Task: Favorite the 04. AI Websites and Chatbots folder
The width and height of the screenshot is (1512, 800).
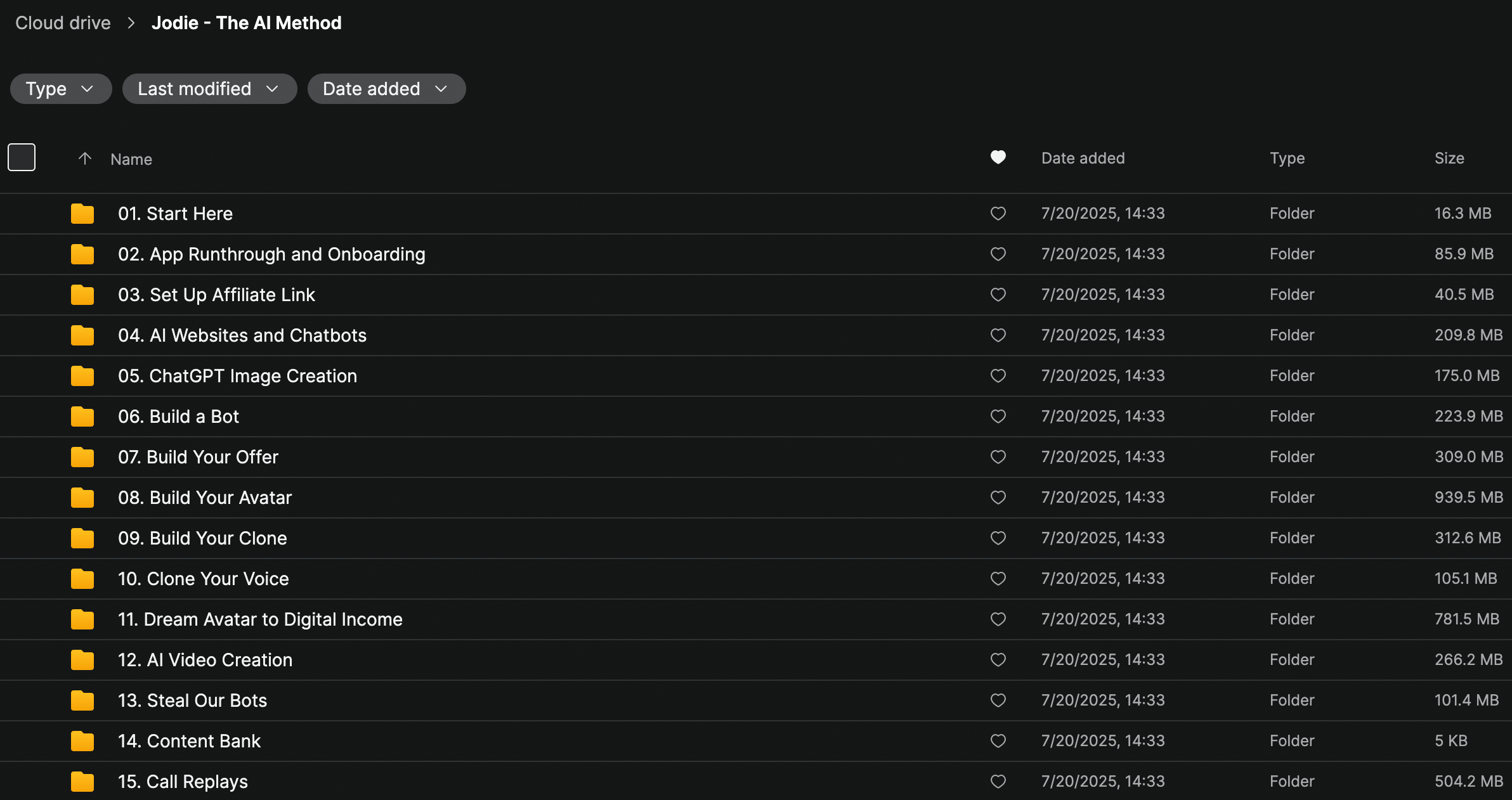Action: [998, 335]
